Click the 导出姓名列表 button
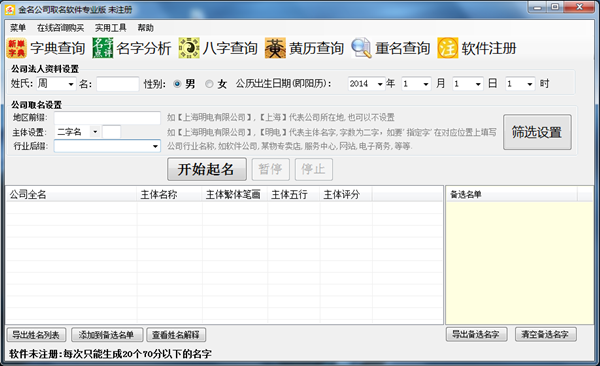The height and width of the screenshot is (366, 600). [36, 335]
